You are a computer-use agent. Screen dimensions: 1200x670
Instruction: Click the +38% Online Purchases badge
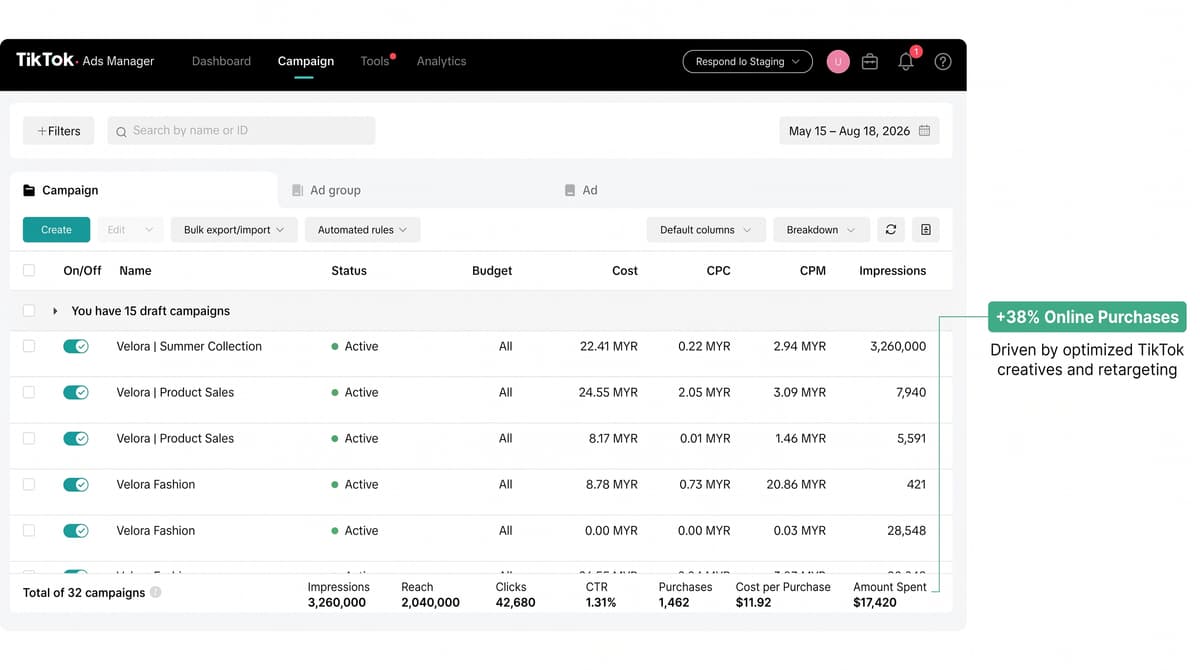pyautogui.click(x=1087, y=317)
